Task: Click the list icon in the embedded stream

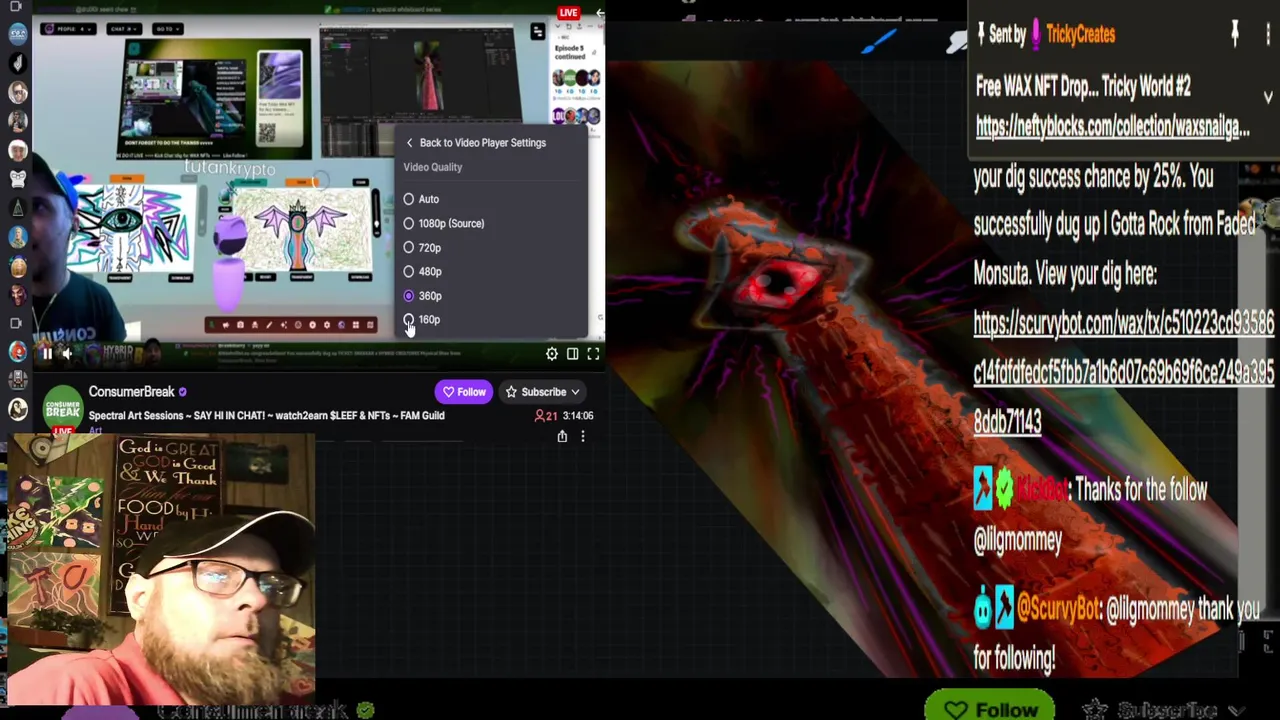Action: [x=537, y=32]
